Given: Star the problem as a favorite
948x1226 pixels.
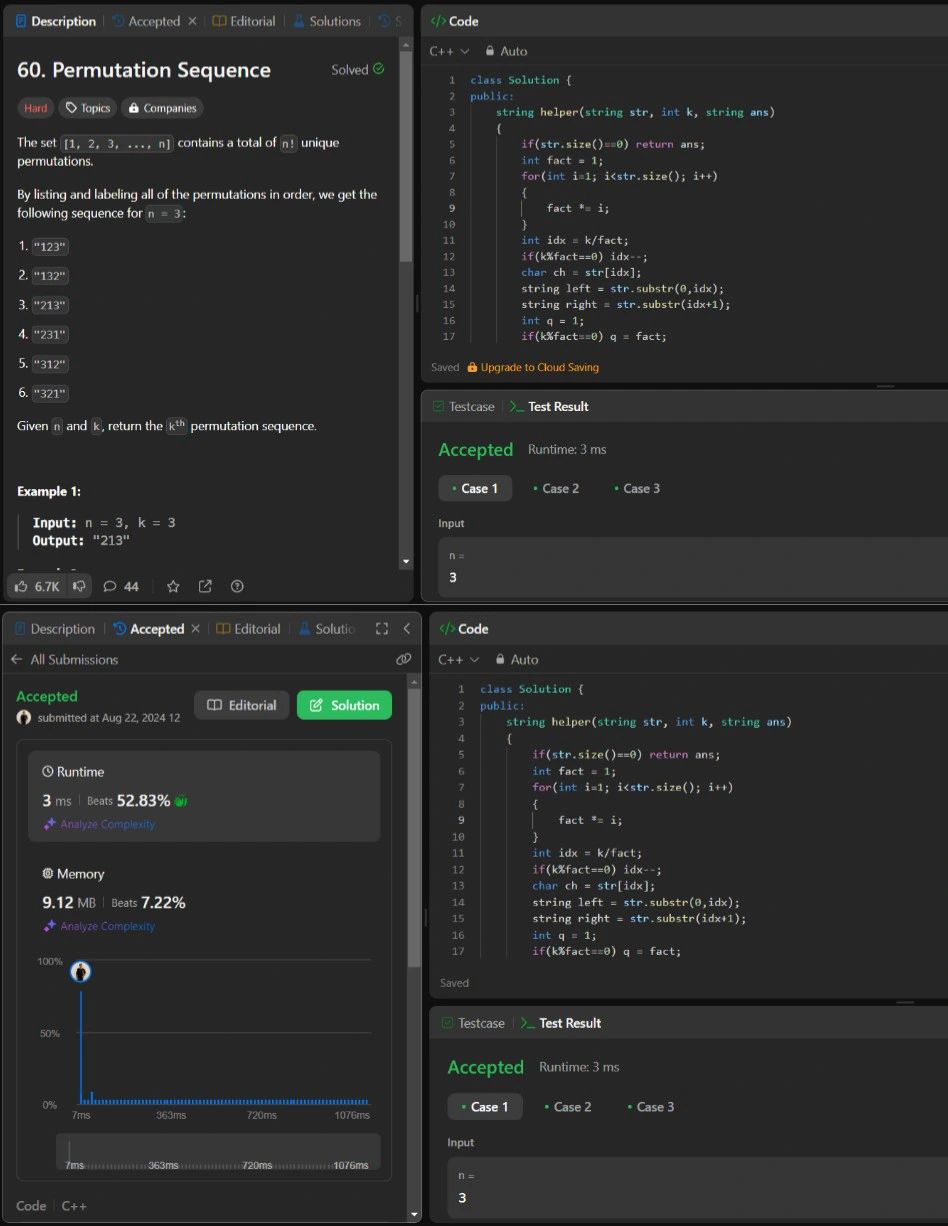Looking at the screenshot, I should coord(173,587).
